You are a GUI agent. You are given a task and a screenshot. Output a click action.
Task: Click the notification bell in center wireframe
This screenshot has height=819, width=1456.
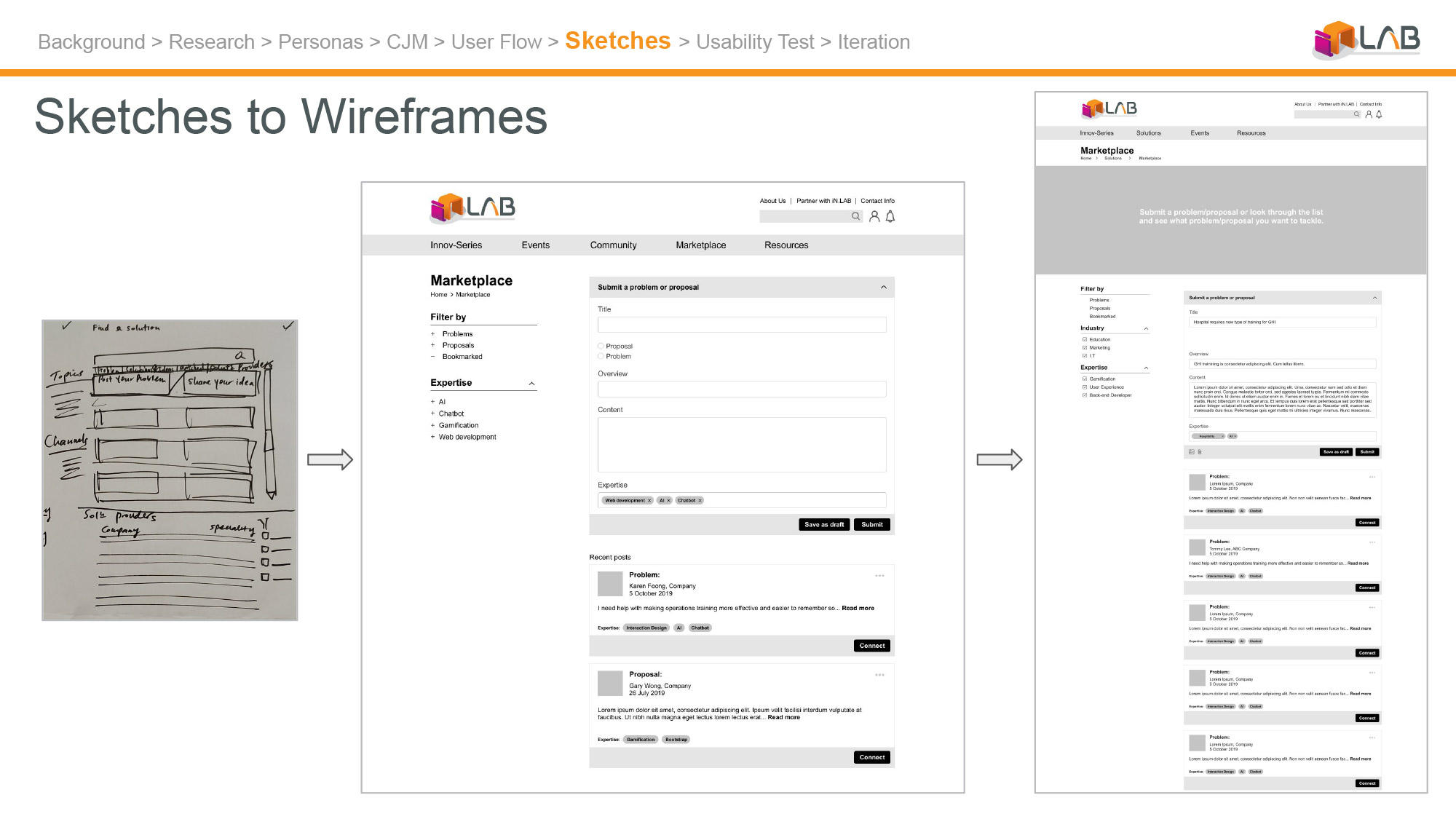[x=890, y=216]
